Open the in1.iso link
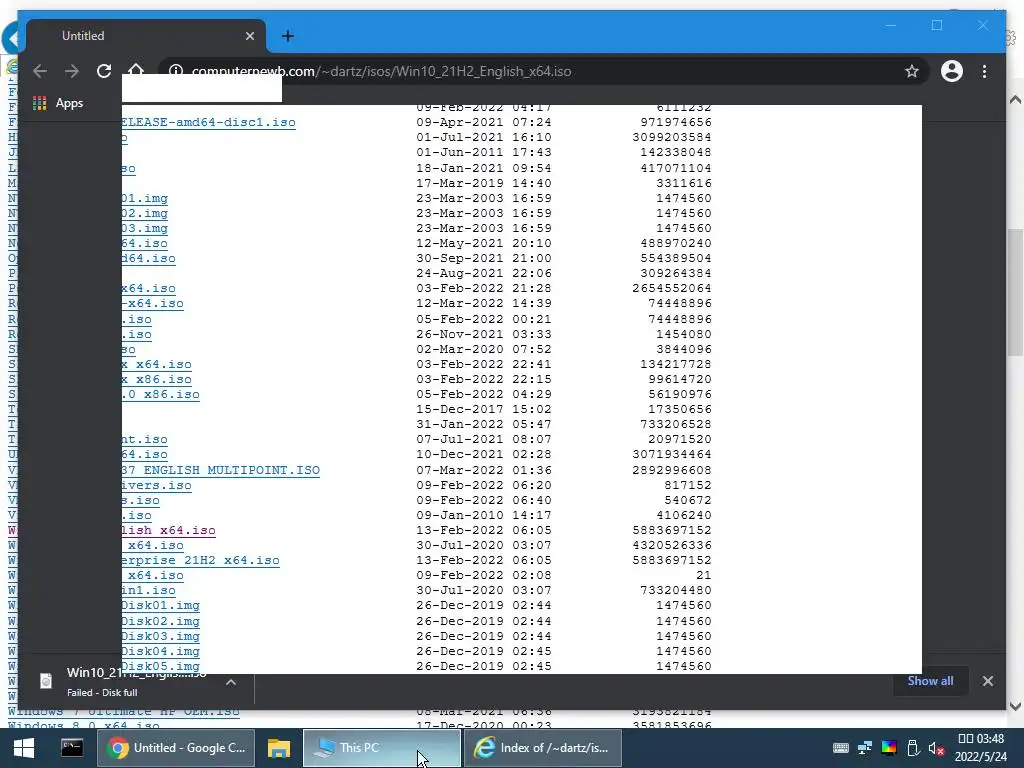The width and height of the screenshot is (1024, 768). pyautogui.click(x=148, y=590)
